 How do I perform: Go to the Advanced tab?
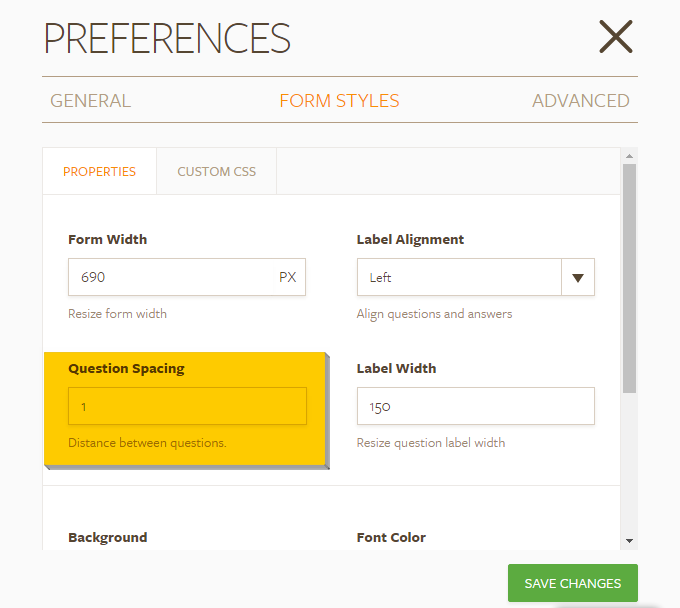click(x=580, y=101)
